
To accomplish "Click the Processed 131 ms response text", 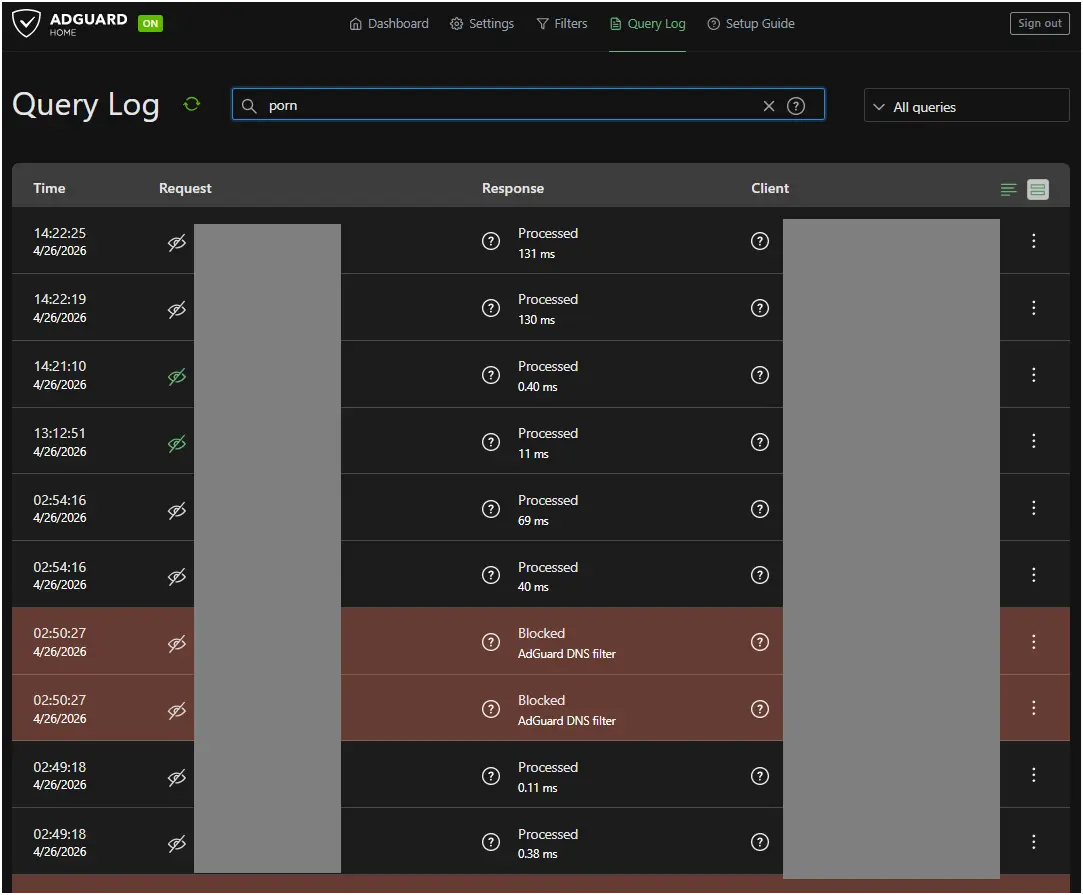I will click(548, 243).
